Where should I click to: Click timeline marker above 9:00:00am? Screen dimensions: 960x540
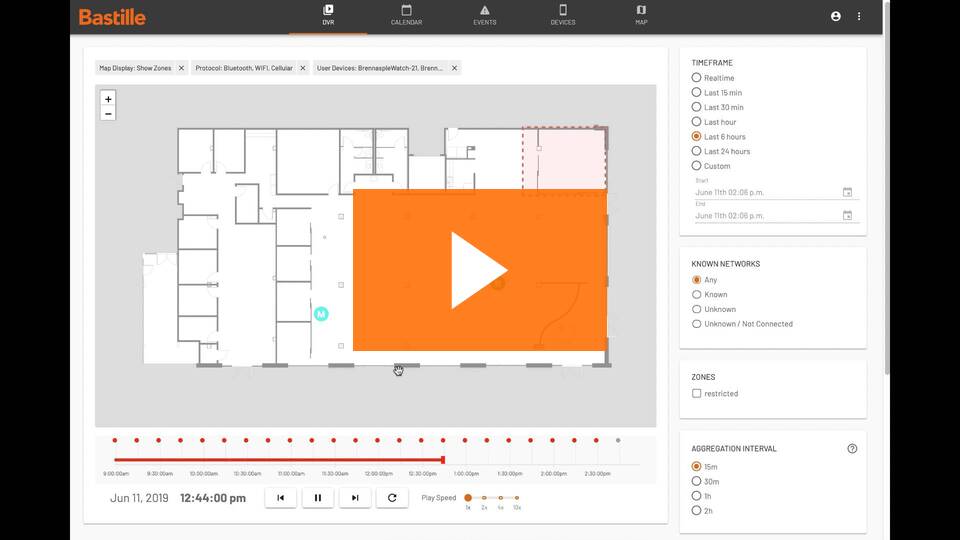(114, 440)
